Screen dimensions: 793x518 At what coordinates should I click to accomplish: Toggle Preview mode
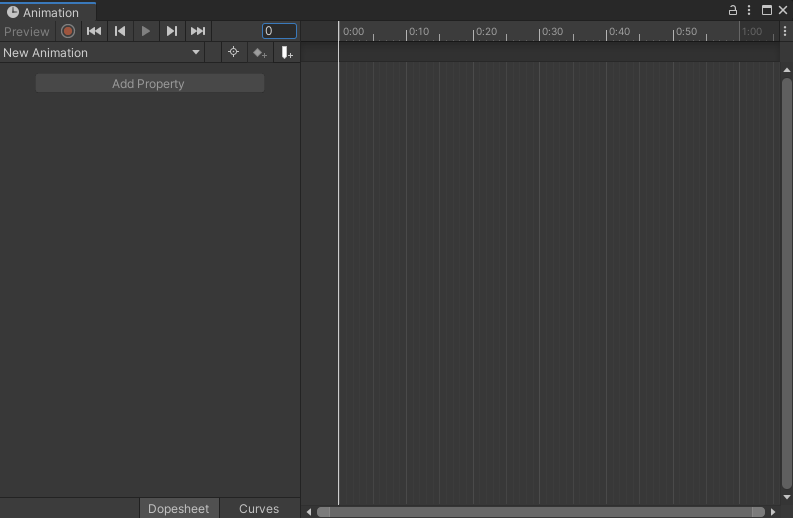tap(27, 31)
